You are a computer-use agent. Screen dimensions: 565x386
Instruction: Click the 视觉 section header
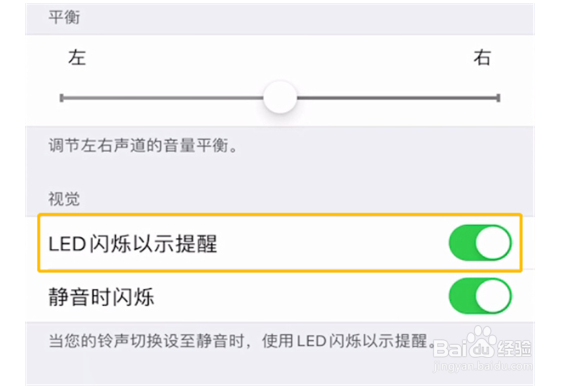tap(64, 199)
